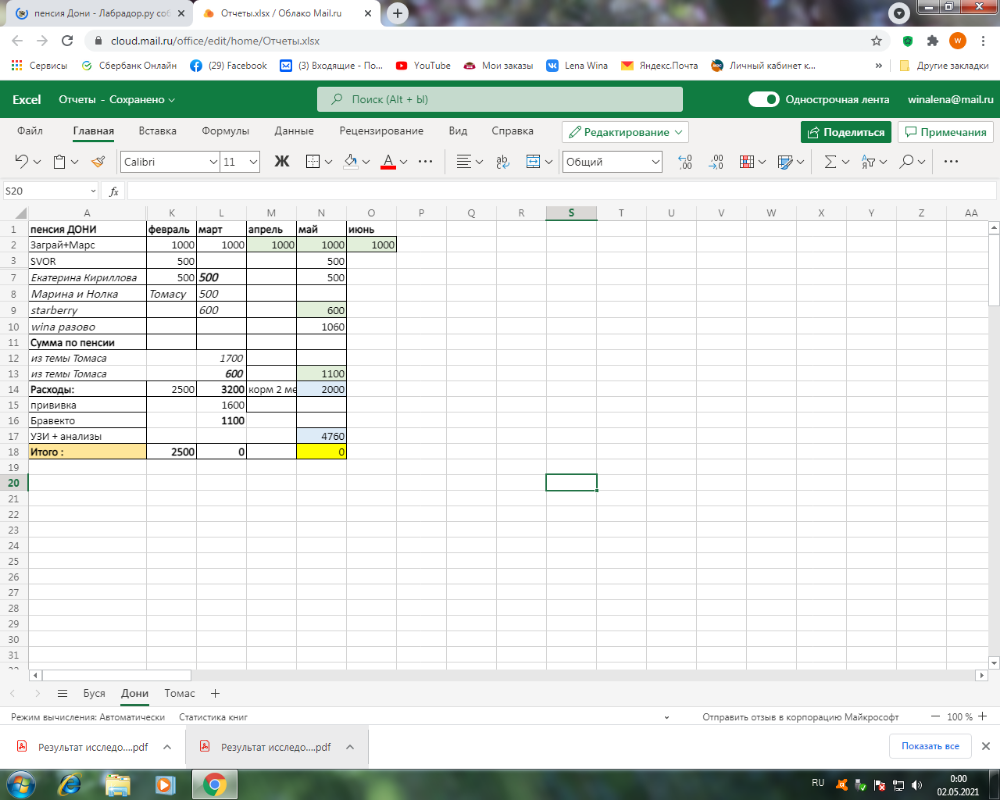The image size is (1000, 800).
Task: Click the Поделиться share button
Action: [845, 132]
